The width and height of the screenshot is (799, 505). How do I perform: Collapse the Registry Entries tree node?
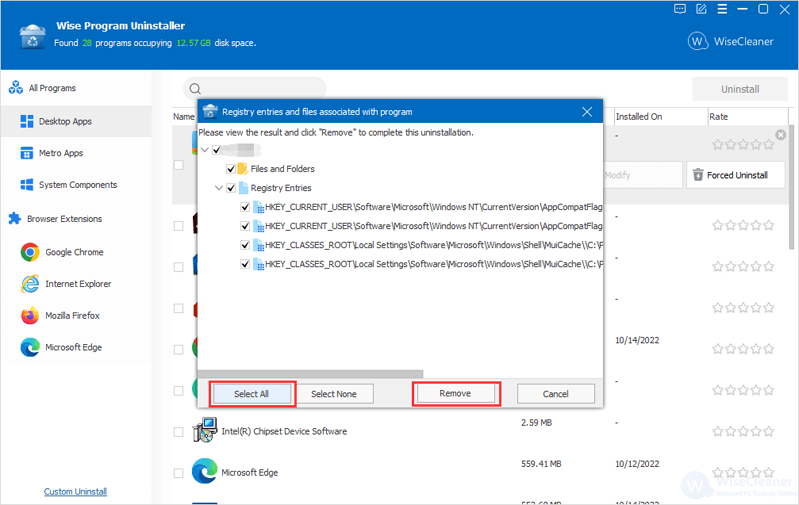click(x=219, y=188)
